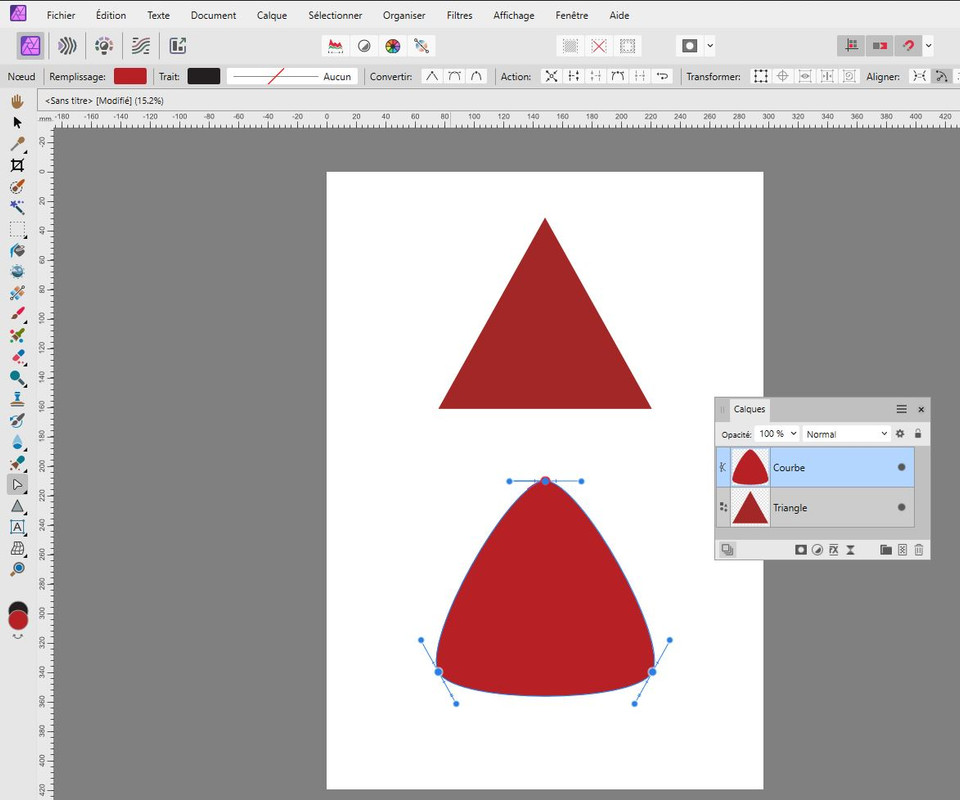This screenshot has width=960, height=800.
Task: Toggle the layer lock icon
Action: [918, 433]
